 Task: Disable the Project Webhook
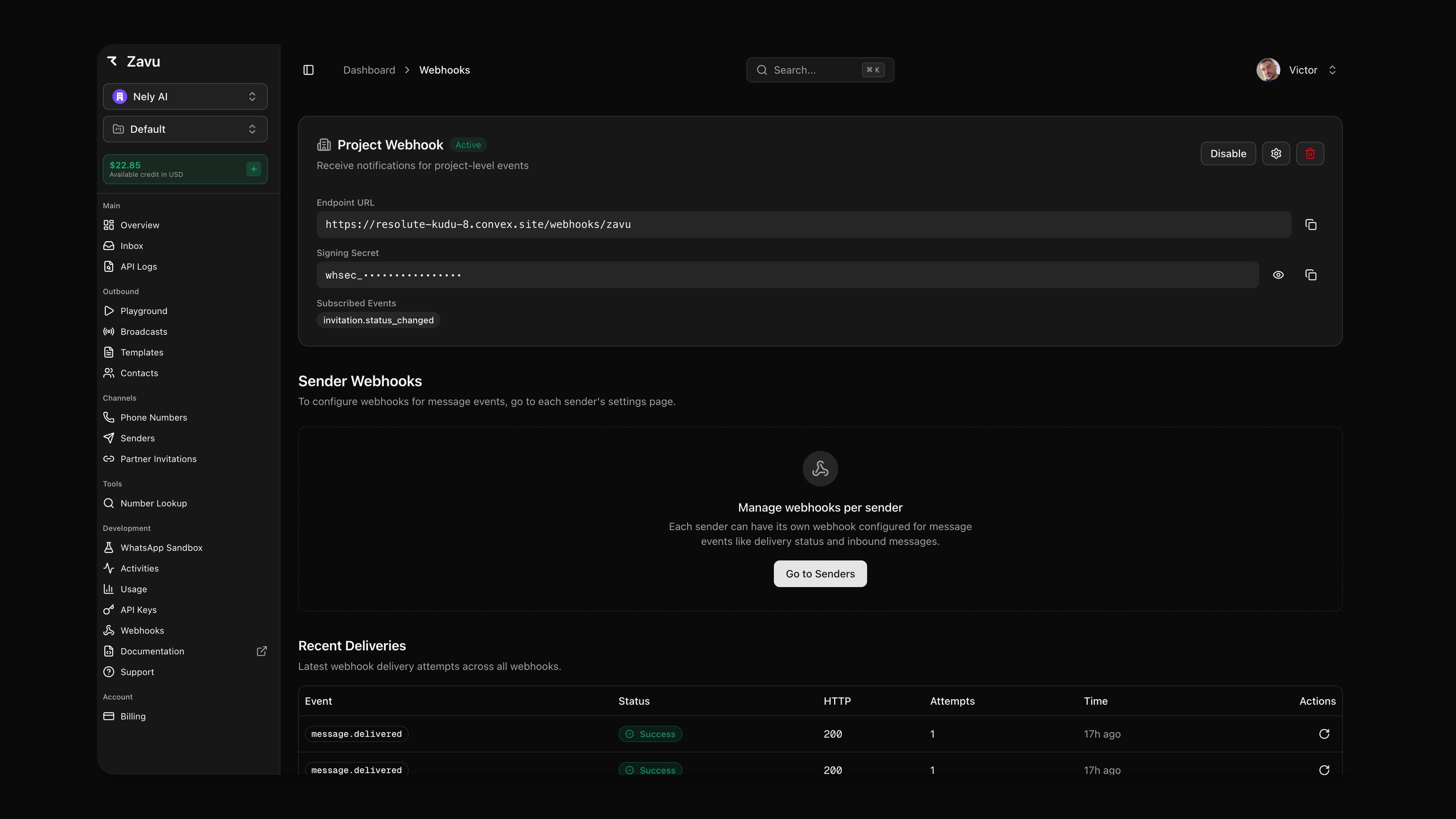[1228, 154]
